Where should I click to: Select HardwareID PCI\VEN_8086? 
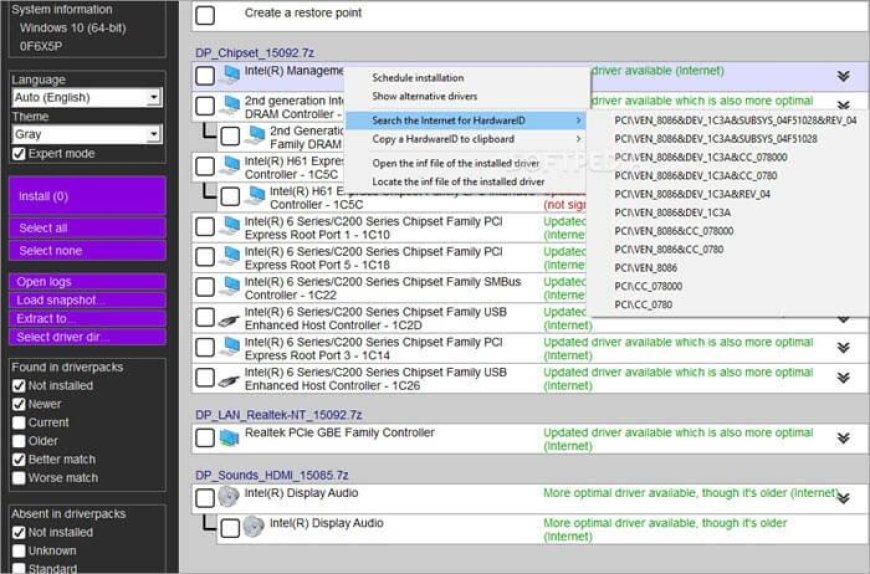(646, 268)
